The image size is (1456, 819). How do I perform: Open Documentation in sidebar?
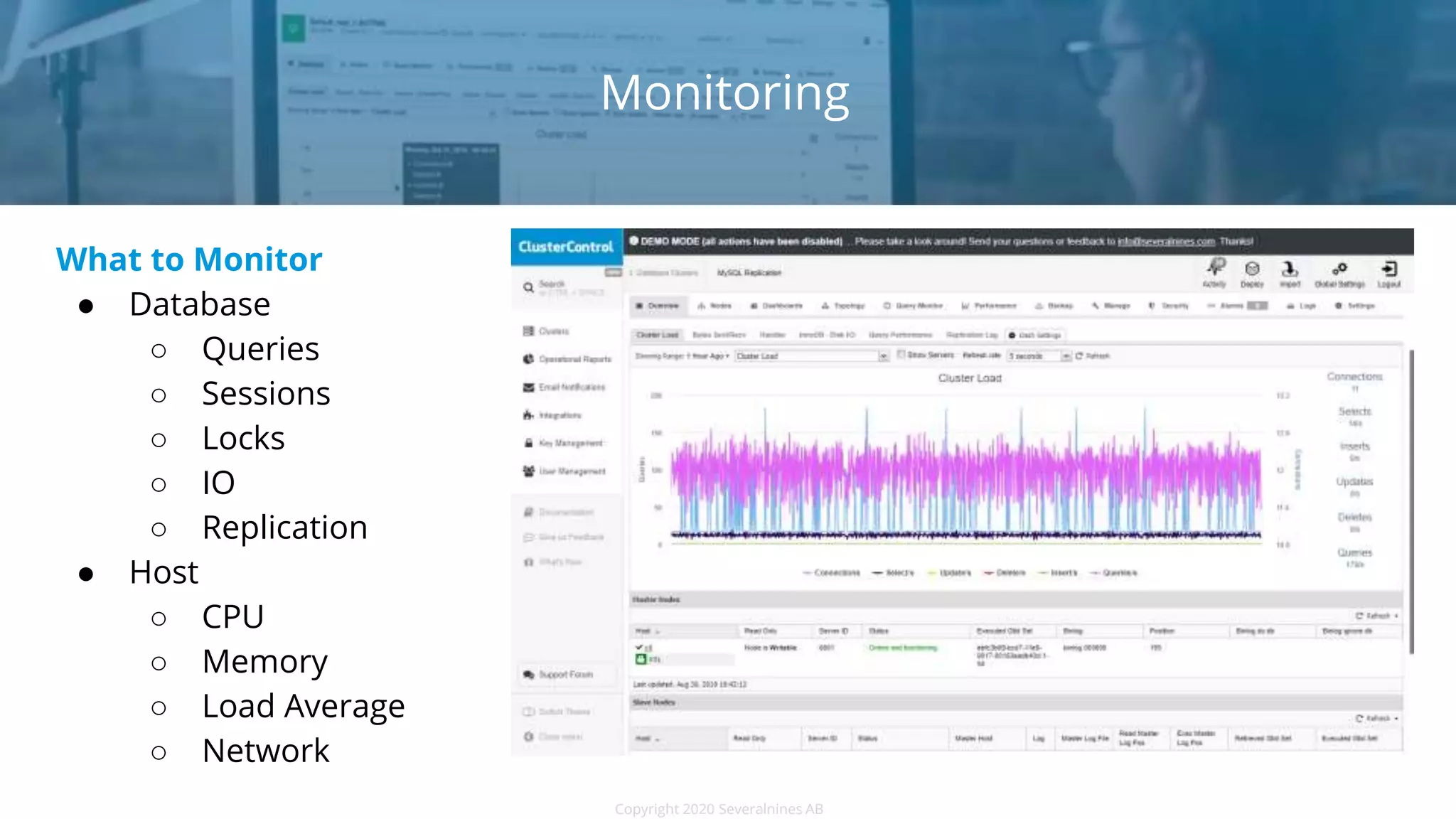(559, 513)
